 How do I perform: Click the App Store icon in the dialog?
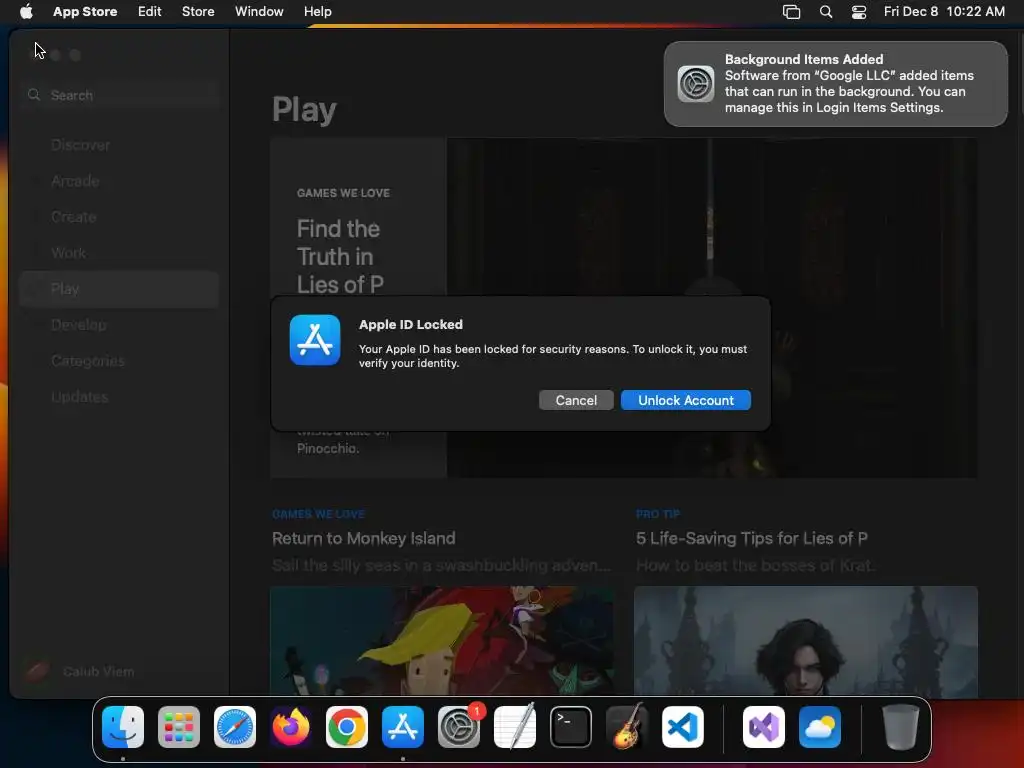315,340
